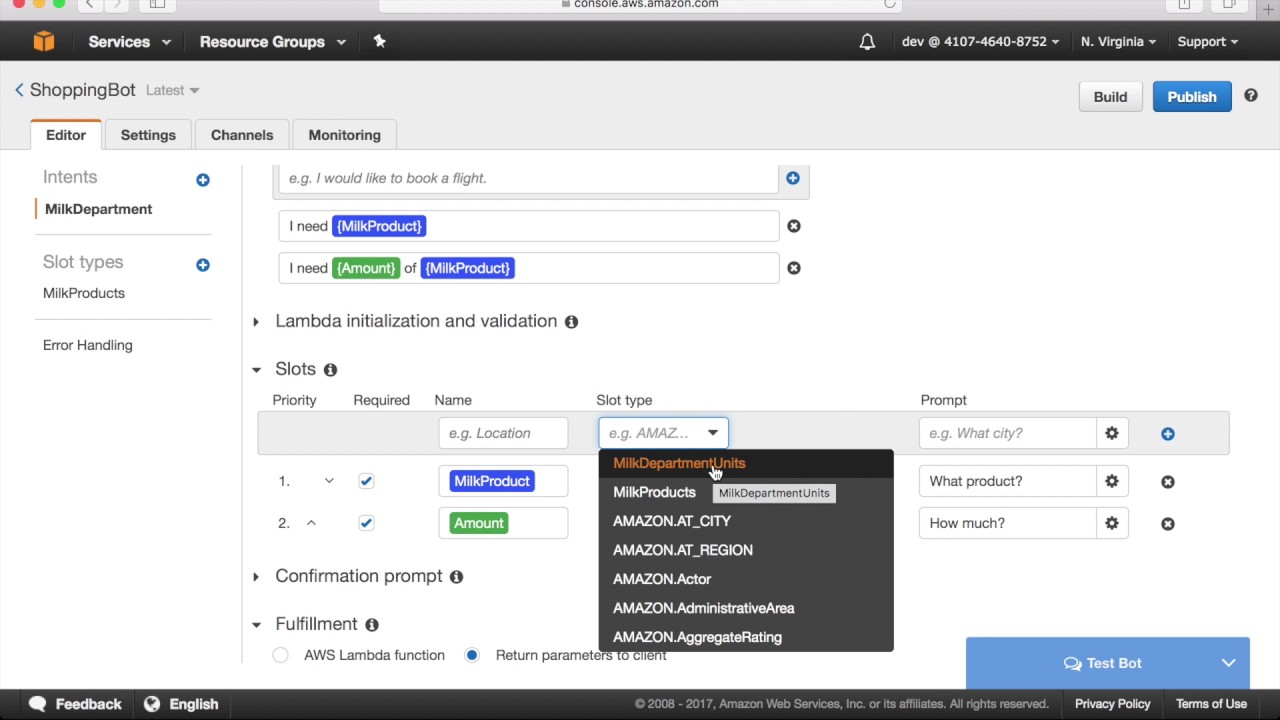Remove the Amount slot row
The height and width of the screenshot is (720, 1280).
coord(1167,524)
